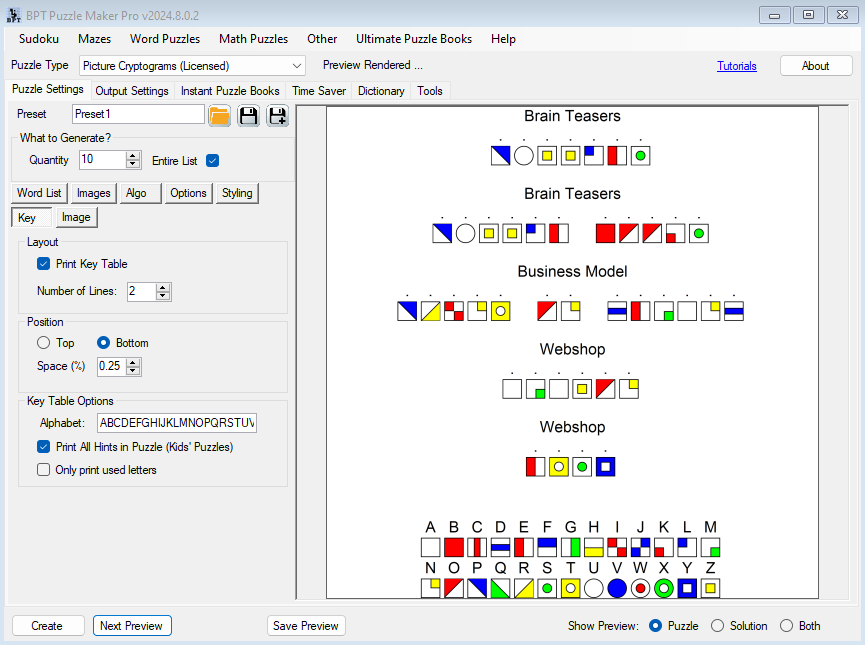Screen dimensions: 865x645
Task: Open the Word Puzzles menu
Action: click(x=165, y=39)
